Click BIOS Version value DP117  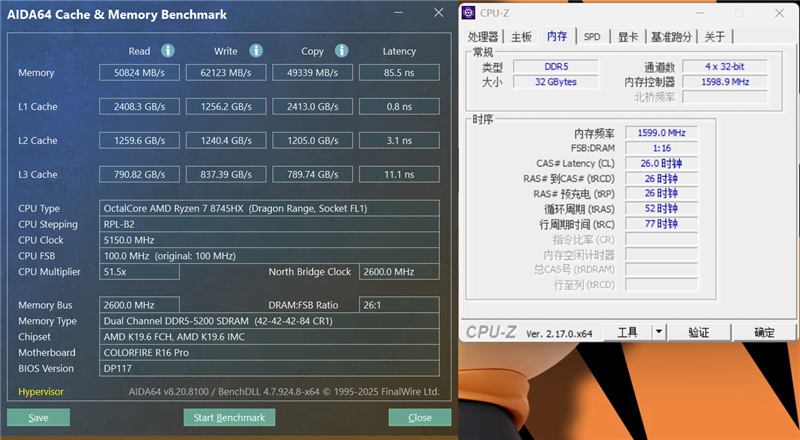click(269, 368)
